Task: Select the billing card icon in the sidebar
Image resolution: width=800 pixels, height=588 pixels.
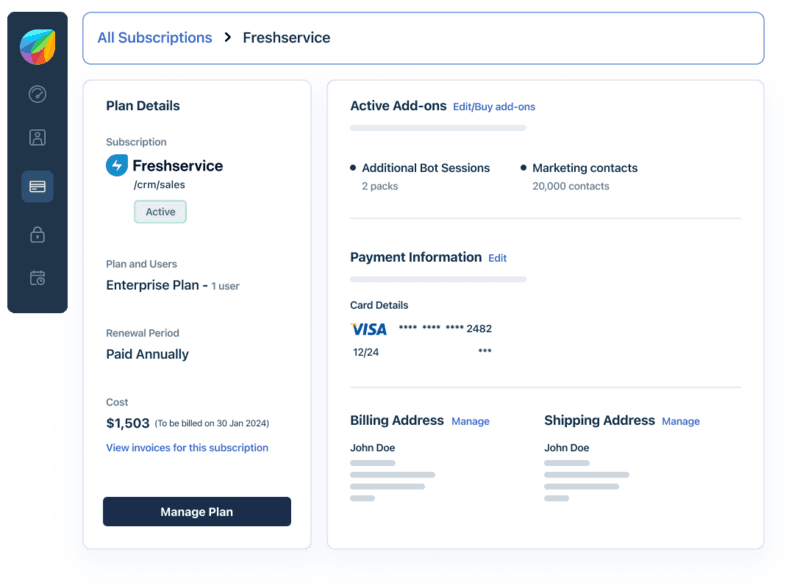Action: coord(37,186)
